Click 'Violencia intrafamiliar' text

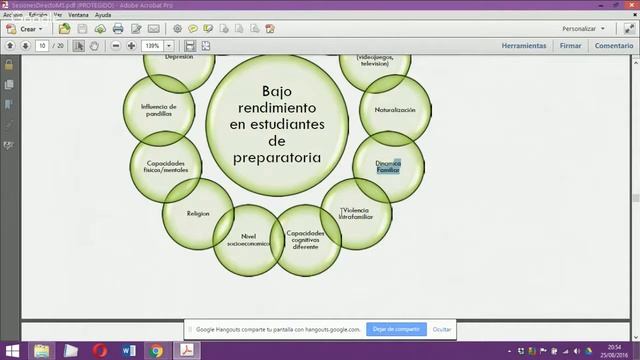click(x=356, y=213)
